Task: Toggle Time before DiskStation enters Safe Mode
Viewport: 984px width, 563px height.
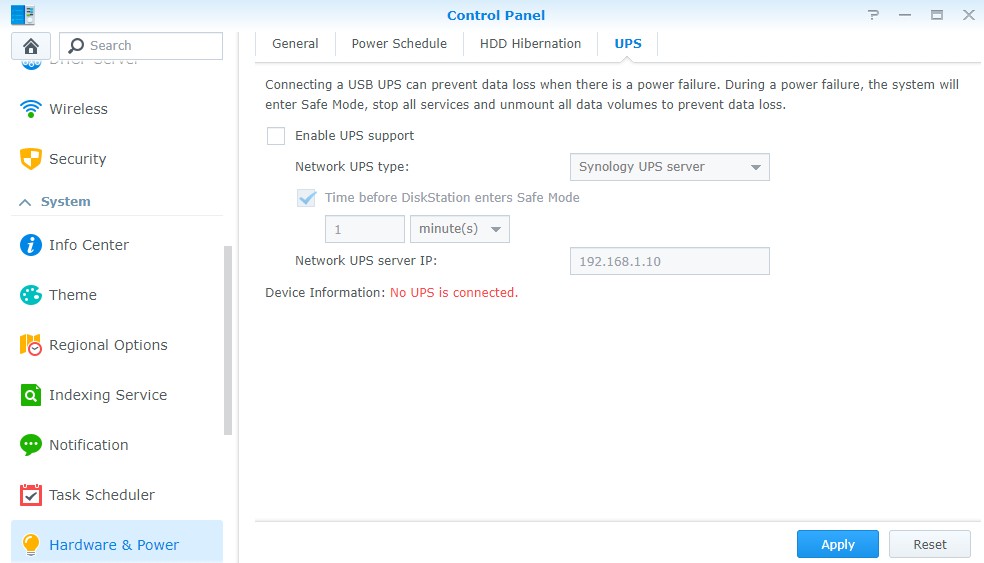Action: click(x=306, y=198)
